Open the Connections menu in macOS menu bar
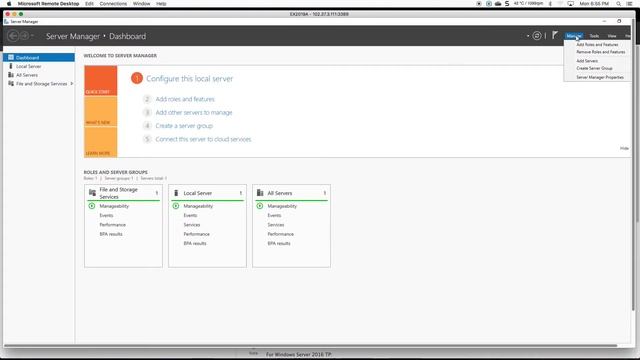640x360 pixels. pos(113,4)
